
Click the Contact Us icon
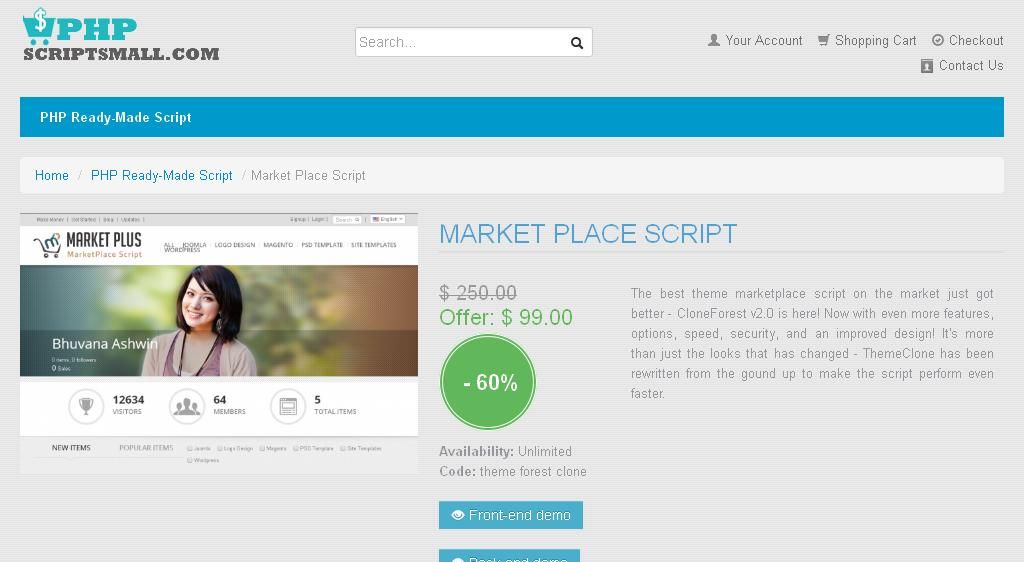coord(927,66)
